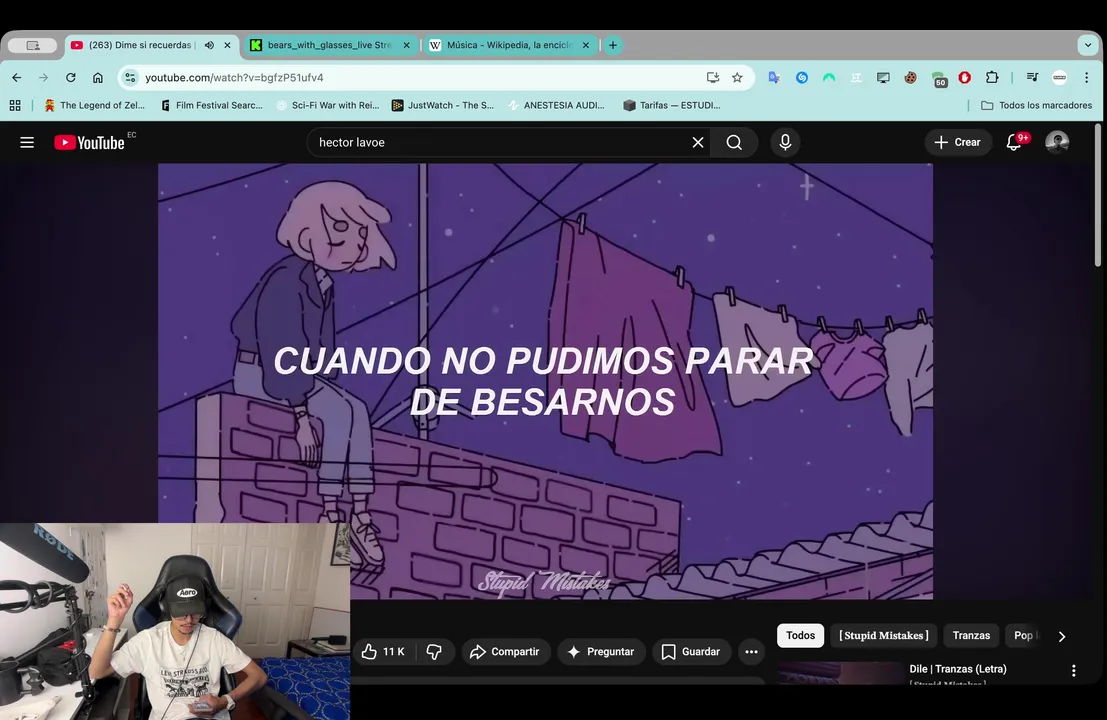The width and height of the screenshot is (1107, 720).
Task: Select the Todos filter chip
Action: (801, 635)
